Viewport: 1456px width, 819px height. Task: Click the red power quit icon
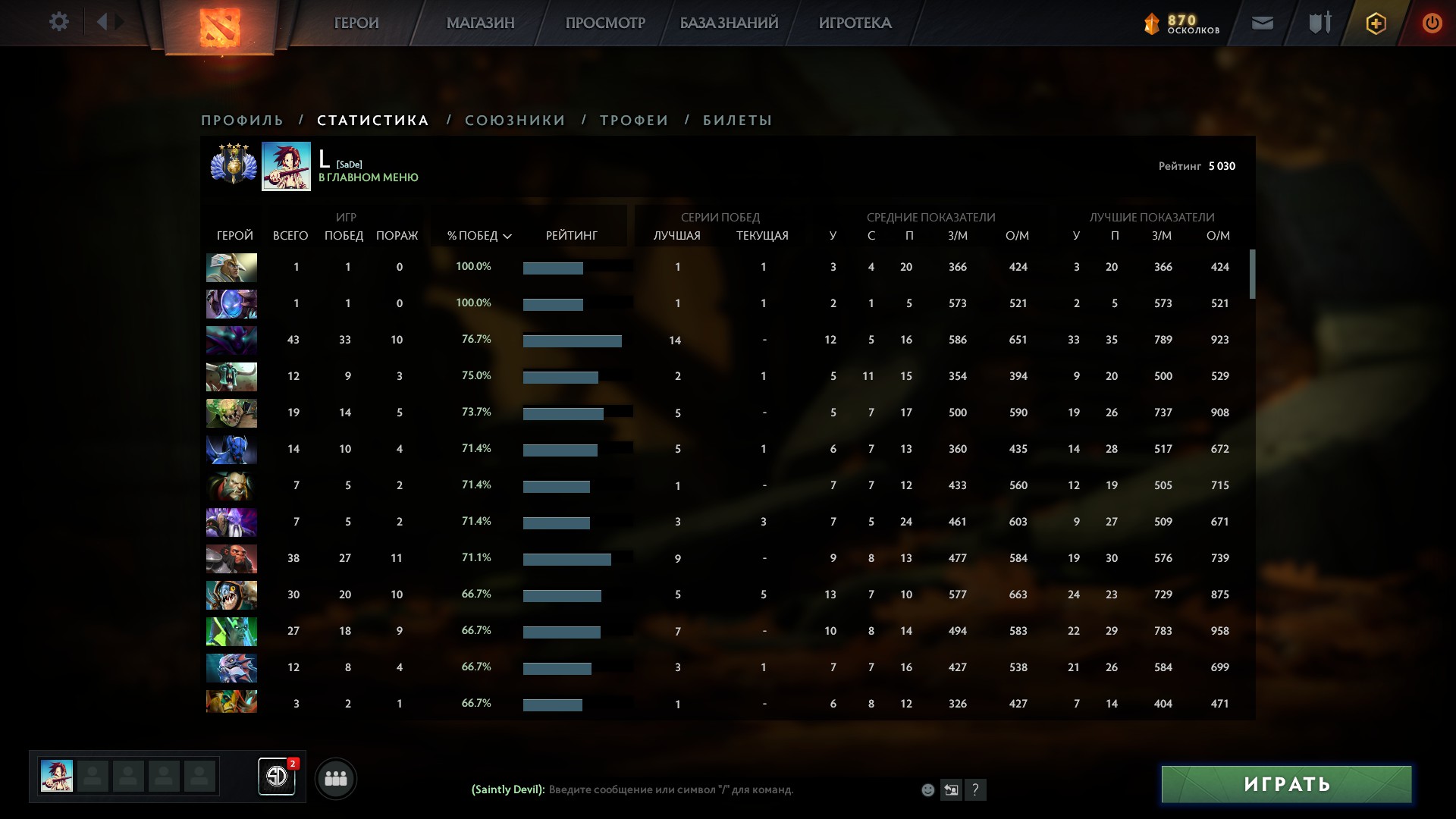[1432, 24]
